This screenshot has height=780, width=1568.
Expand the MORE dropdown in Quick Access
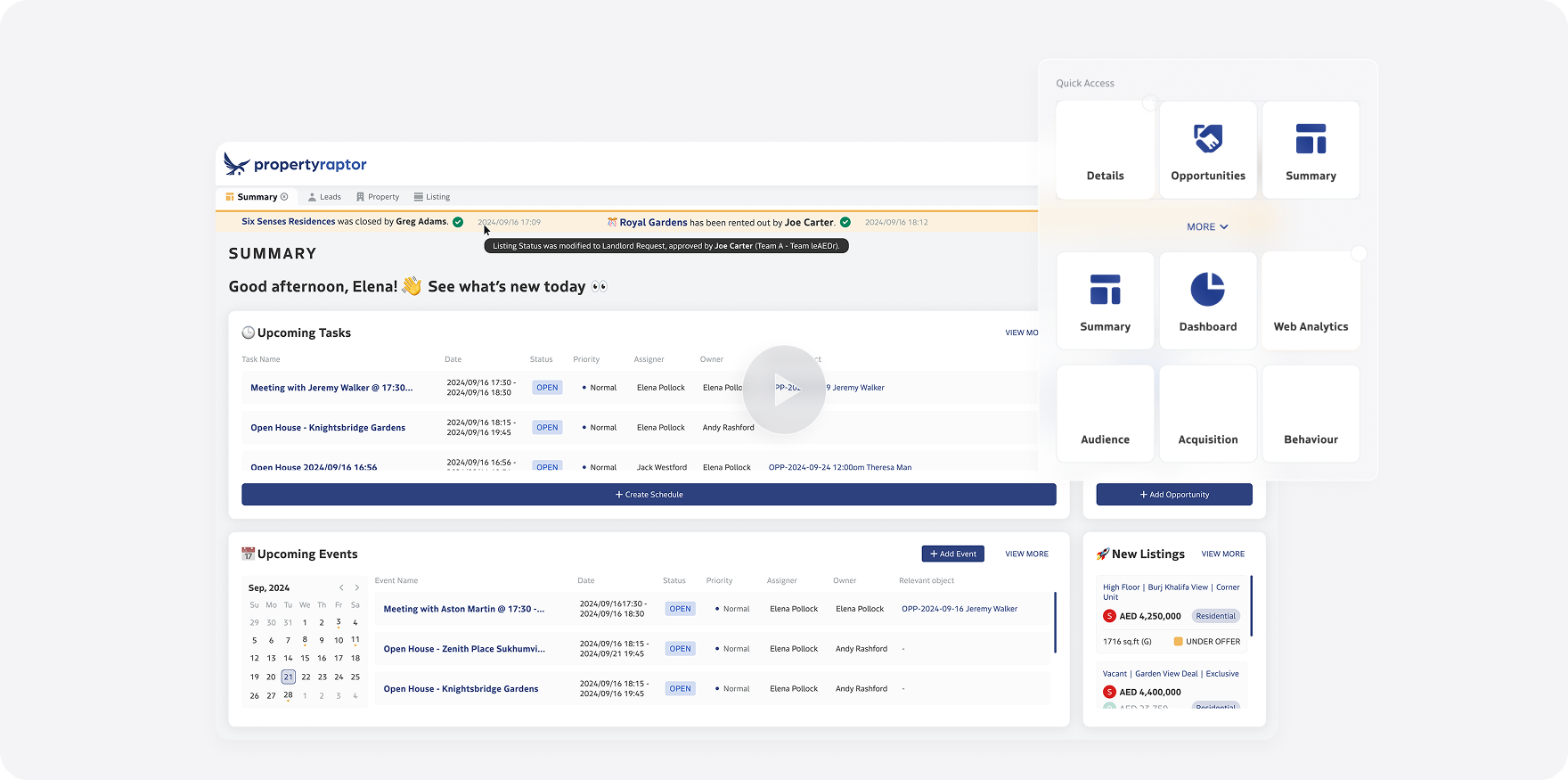pyautogui.click(x=1207, y=227)
